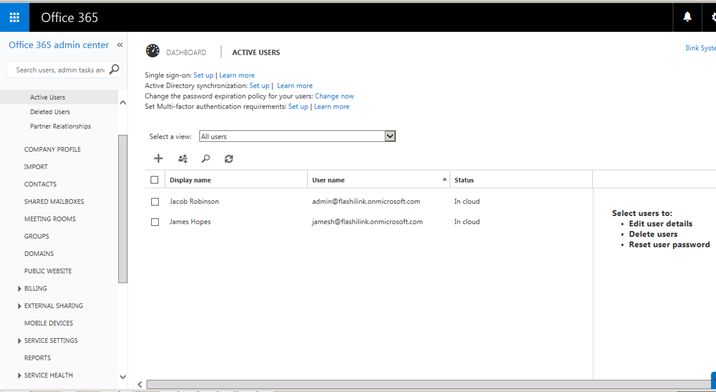Click Learn more for Active Directory synchronization

tap(295, 85)
